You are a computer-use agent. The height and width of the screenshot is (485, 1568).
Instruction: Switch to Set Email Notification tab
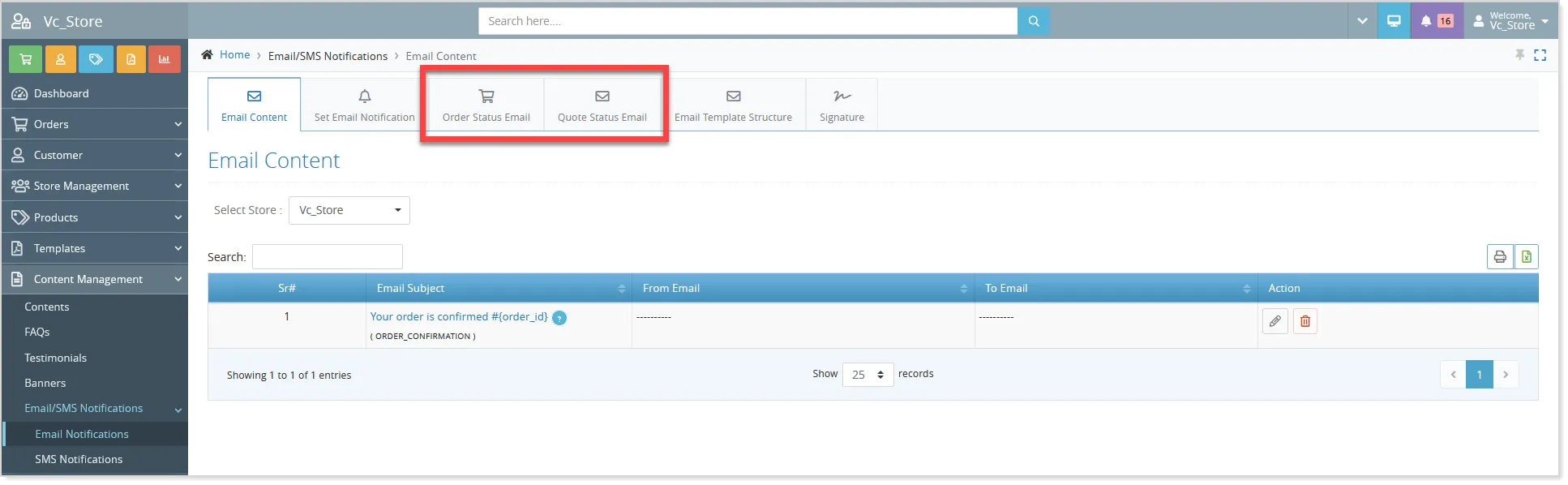[x=365, y=106]
